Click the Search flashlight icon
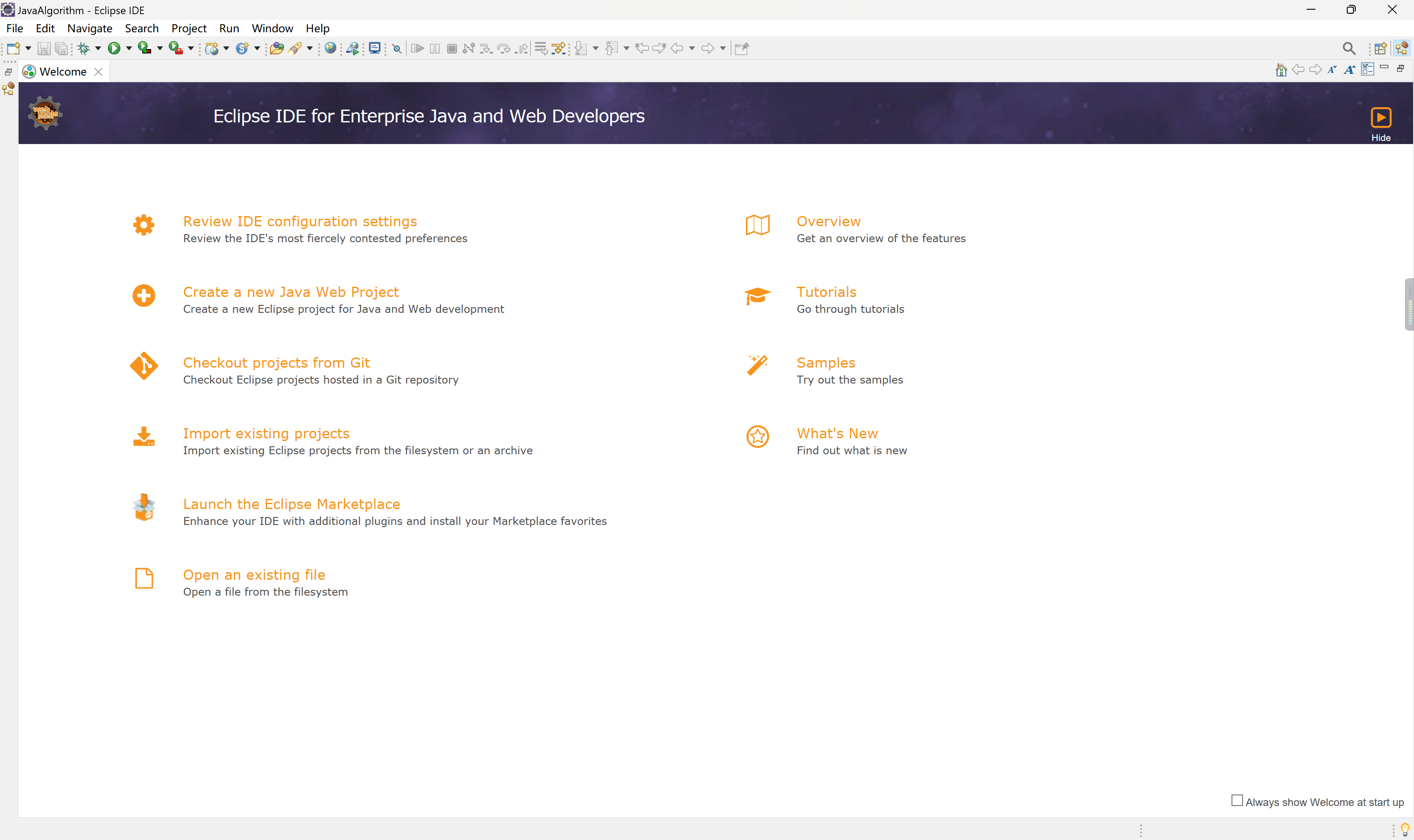 click(x=294, y=49)
